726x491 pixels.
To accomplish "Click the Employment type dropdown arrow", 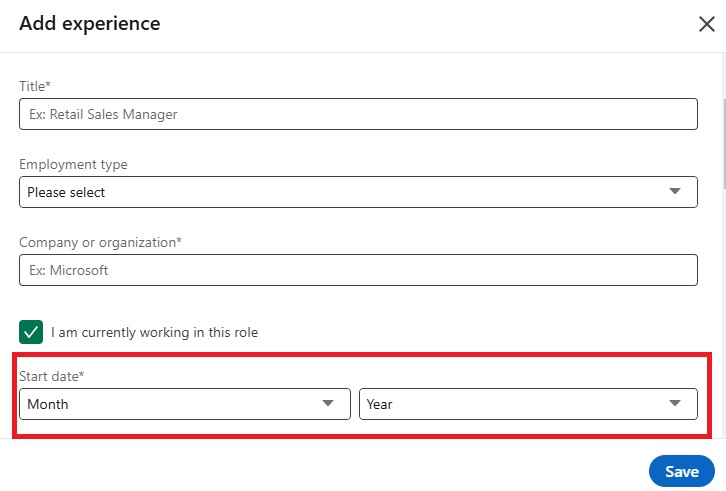I will pyautogui.click(x=675, y=191).
